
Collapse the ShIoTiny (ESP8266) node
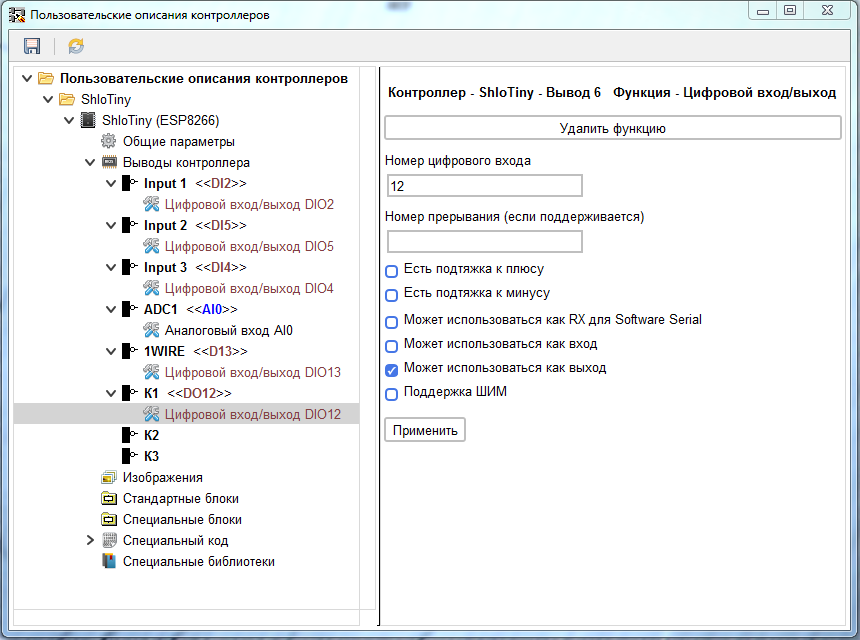pos(69,120)
